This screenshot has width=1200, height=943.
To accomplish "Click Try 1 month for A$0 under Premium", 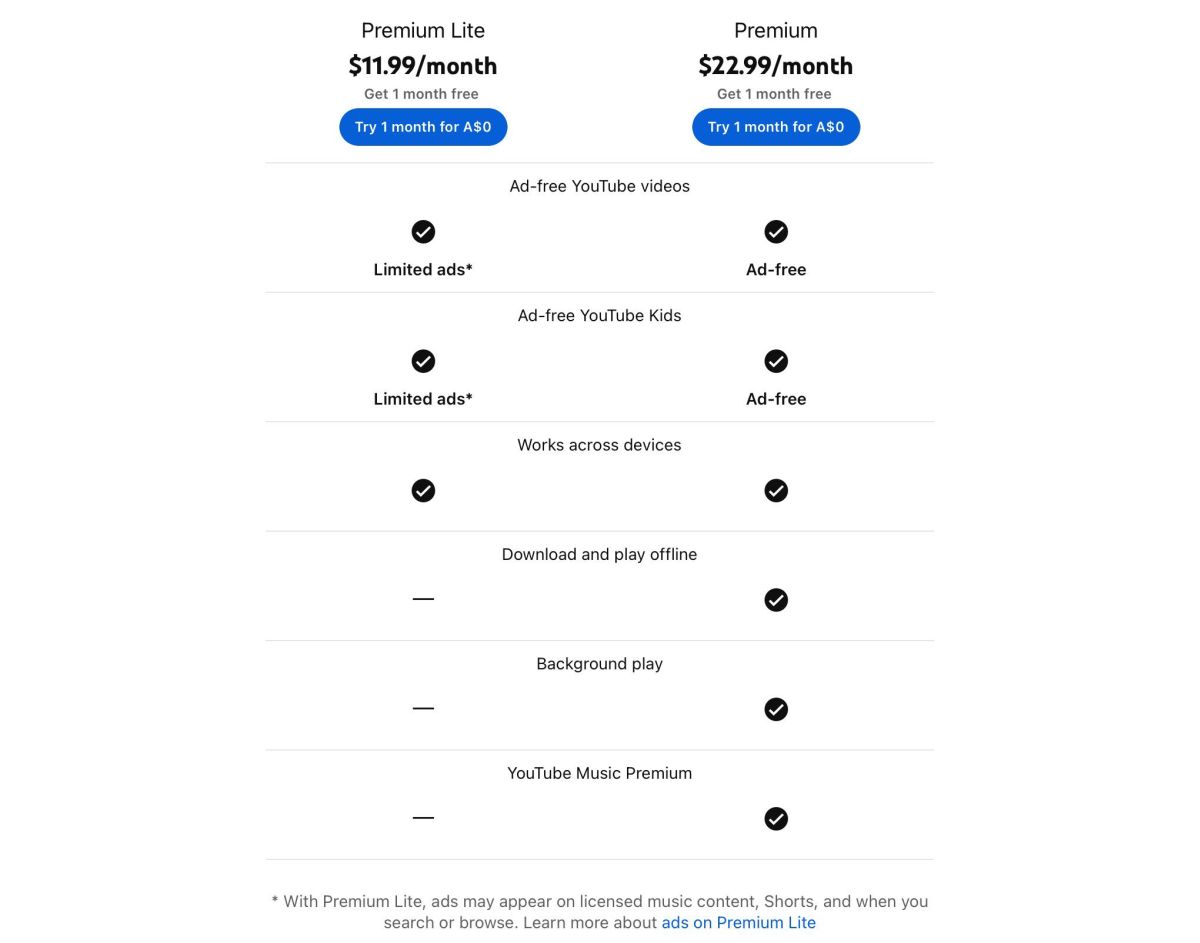I will [776, 126].
